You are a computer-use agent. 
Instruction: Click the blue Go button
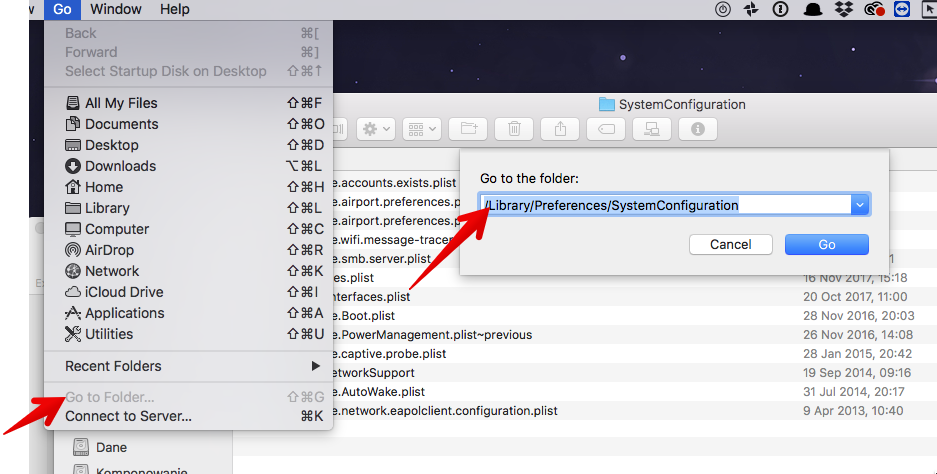(826, 244)
